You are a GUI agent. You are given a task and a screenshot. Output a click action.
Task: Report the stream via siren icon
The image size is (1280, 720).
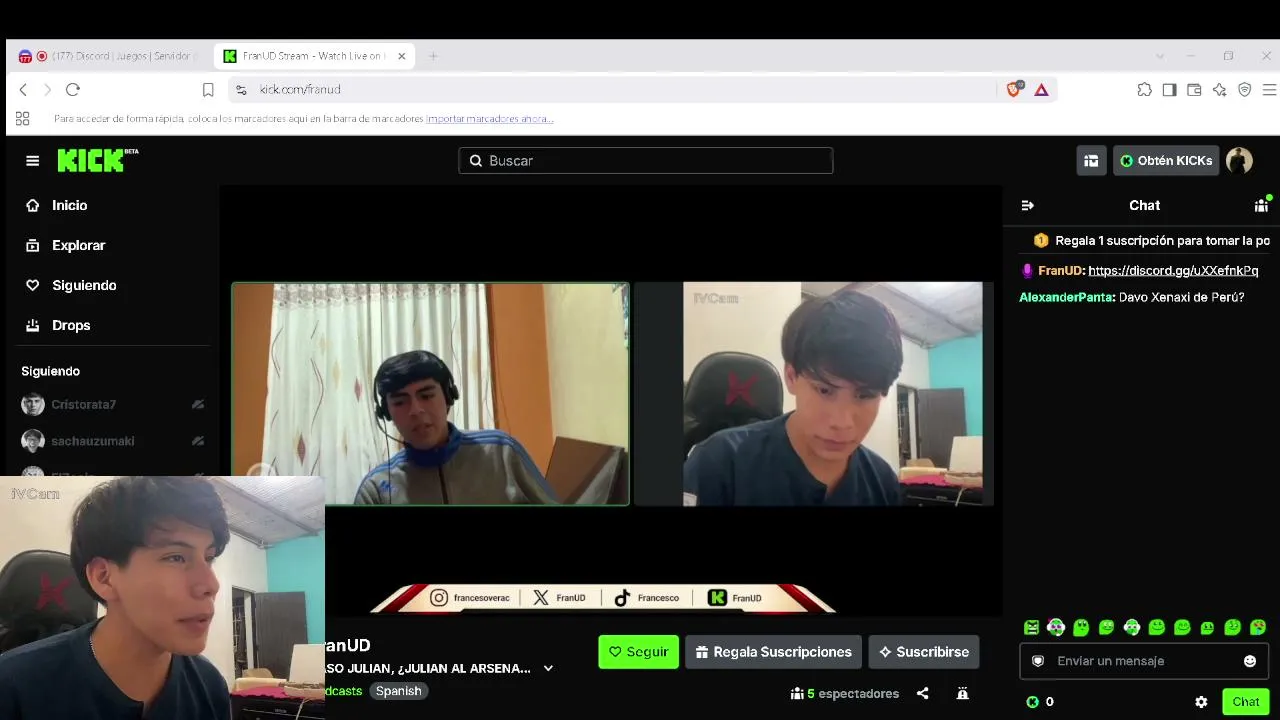point(962,693)
